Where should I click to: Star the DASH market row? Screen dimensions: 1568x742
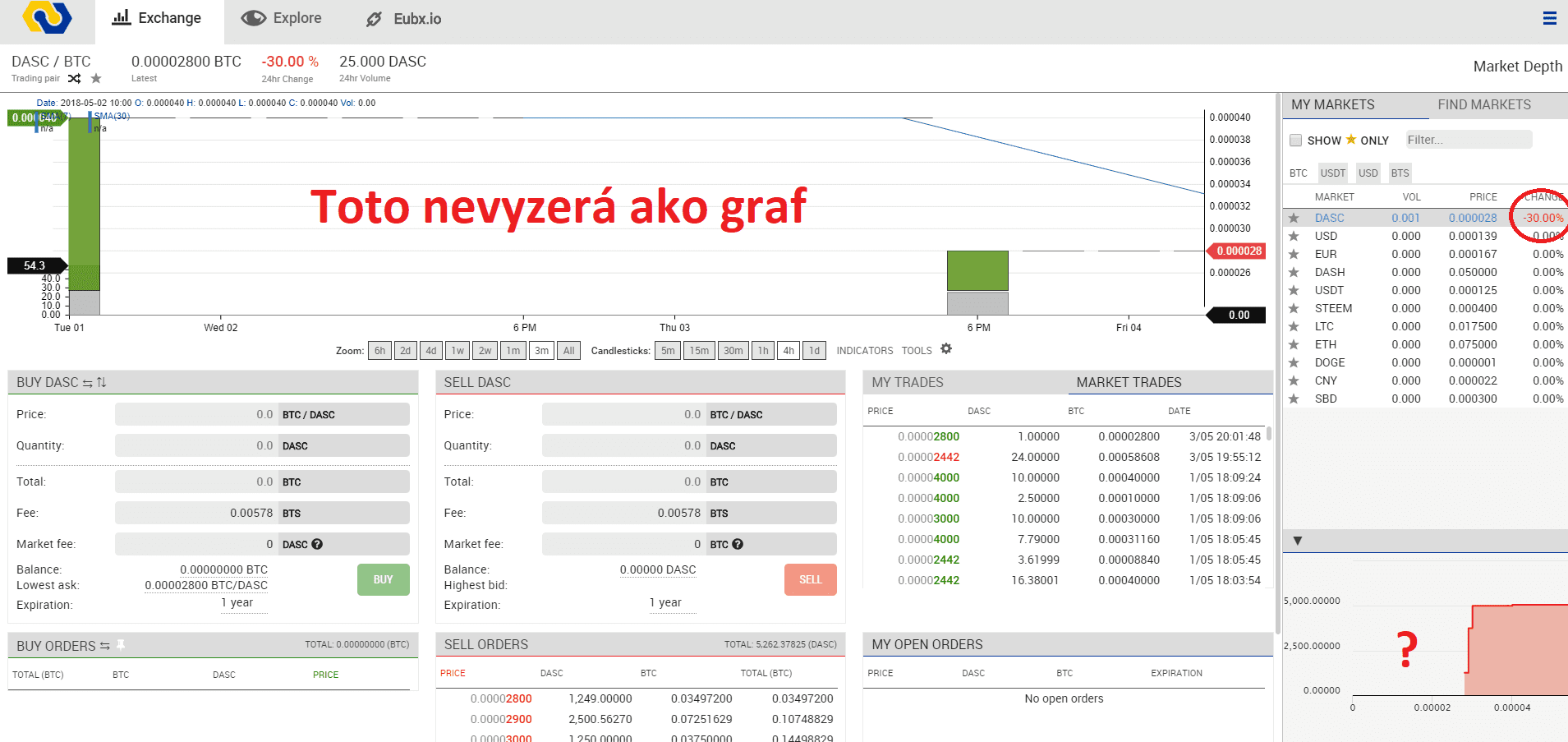click(1294, 273)
